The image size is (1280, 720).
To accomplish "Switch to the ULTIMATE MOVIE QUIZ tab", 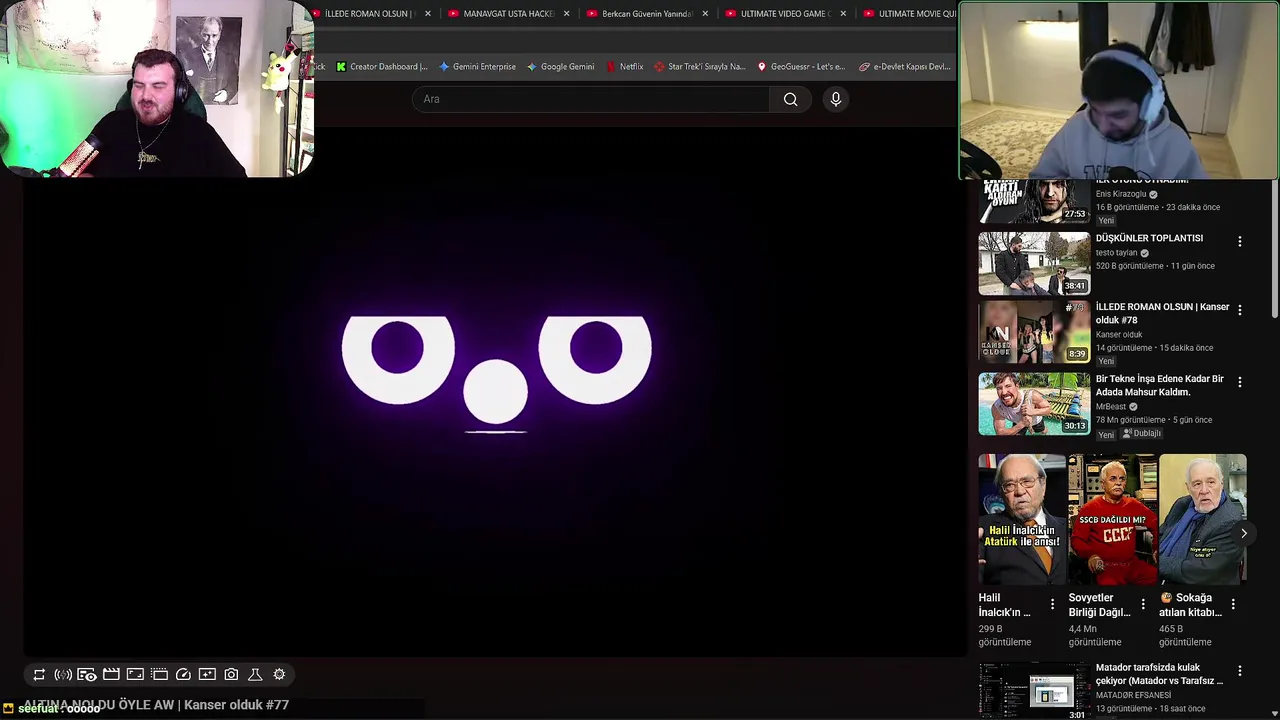I will (x=909, y=14).
